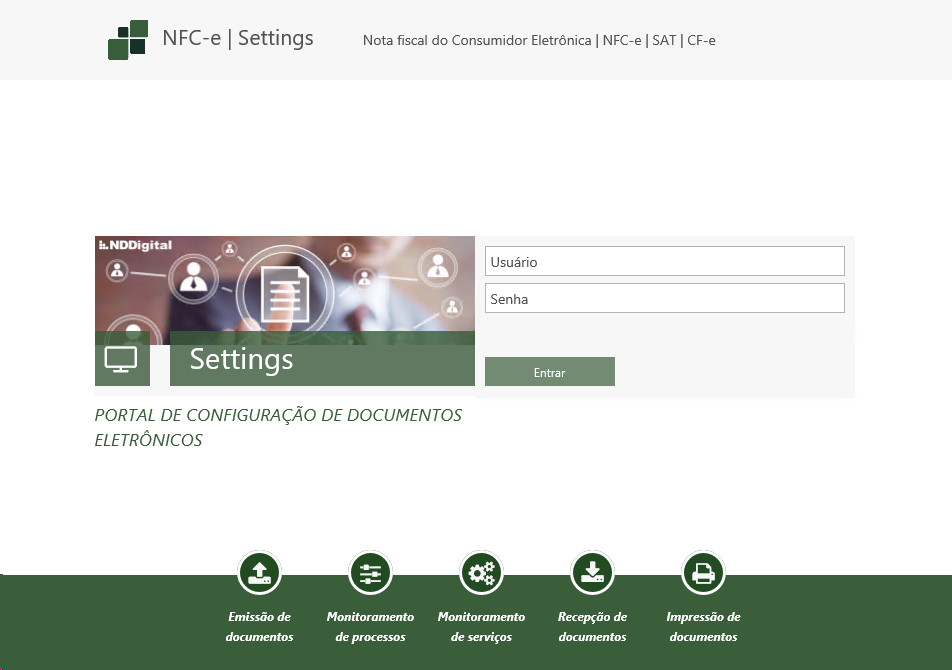This screenshot has width=952, height=670.
Task: Select the green Settings banner label
Action: (321, 359)
